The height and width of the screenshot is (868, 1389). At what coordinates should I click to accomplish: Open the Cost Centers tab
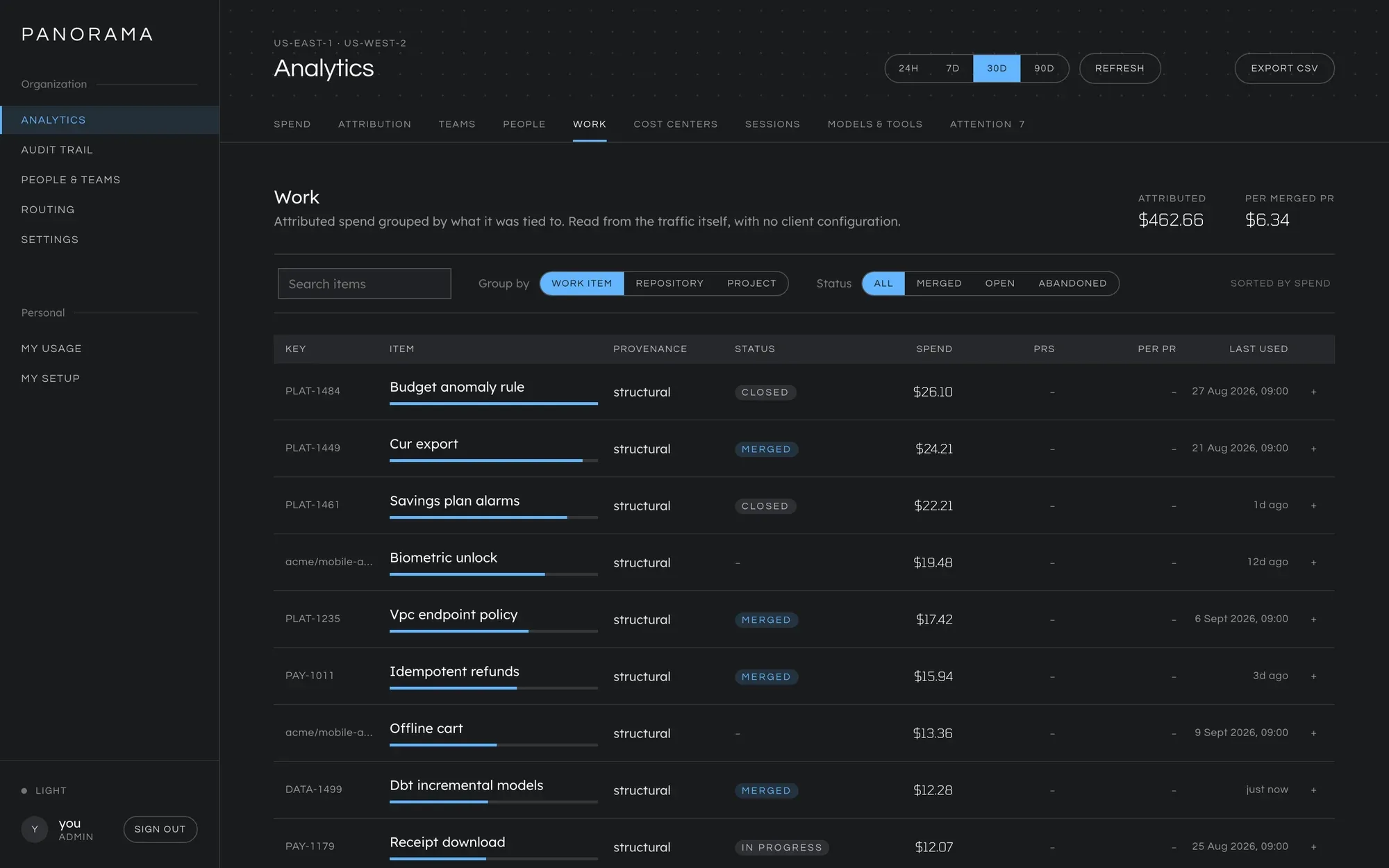coord(676,124)
